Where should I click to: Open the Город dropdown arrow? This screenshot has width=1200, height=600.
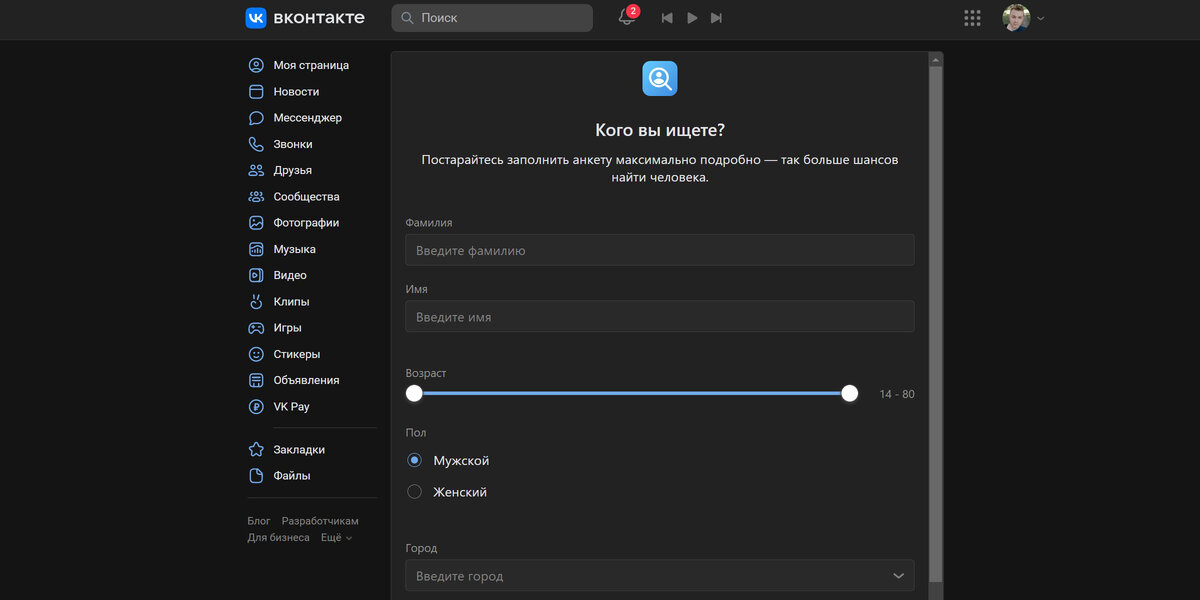tap(897, 576)
